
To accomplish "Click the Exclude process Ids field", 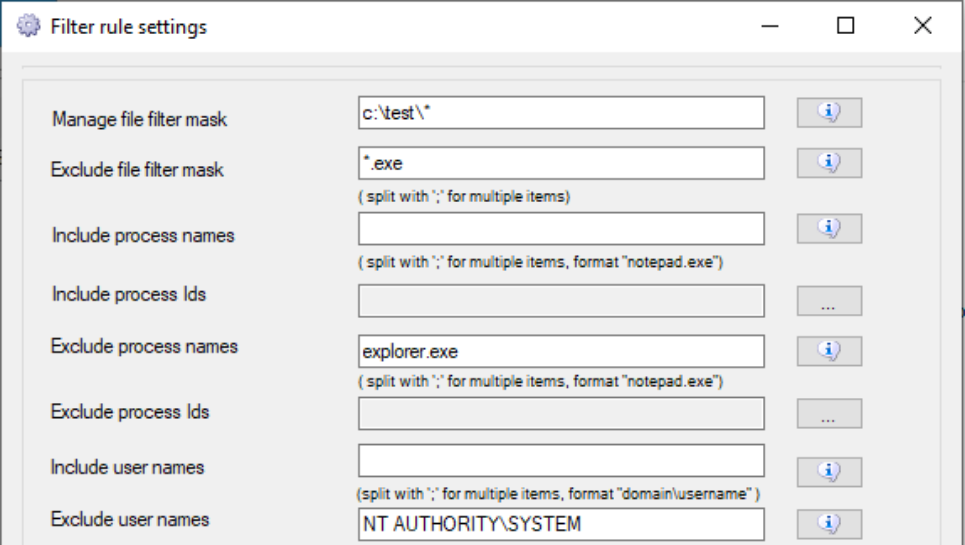I will click(x=561, y=413).
